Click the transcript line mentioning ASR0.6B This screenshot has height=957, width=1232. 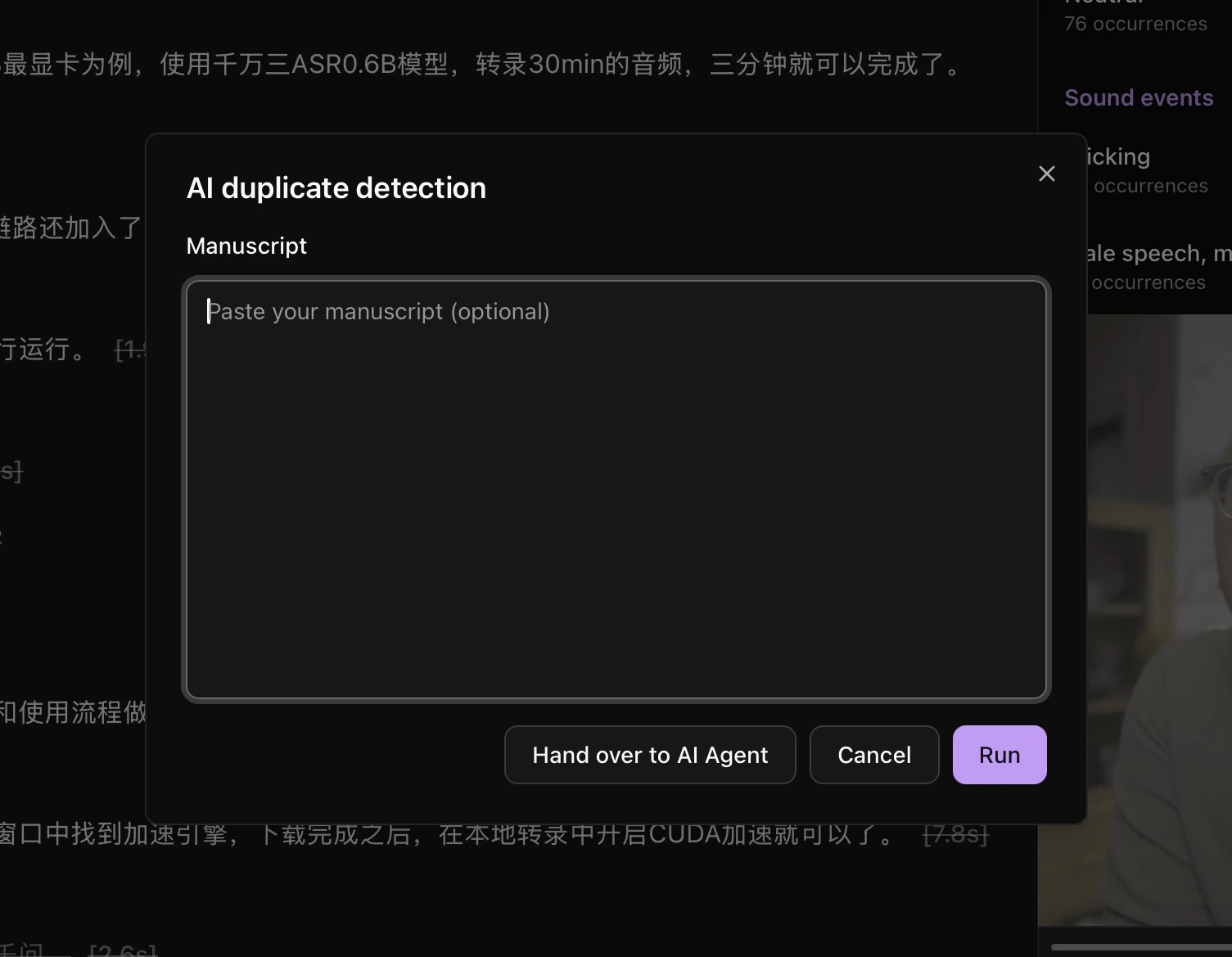pyautogui.click(x=483, y=64)
